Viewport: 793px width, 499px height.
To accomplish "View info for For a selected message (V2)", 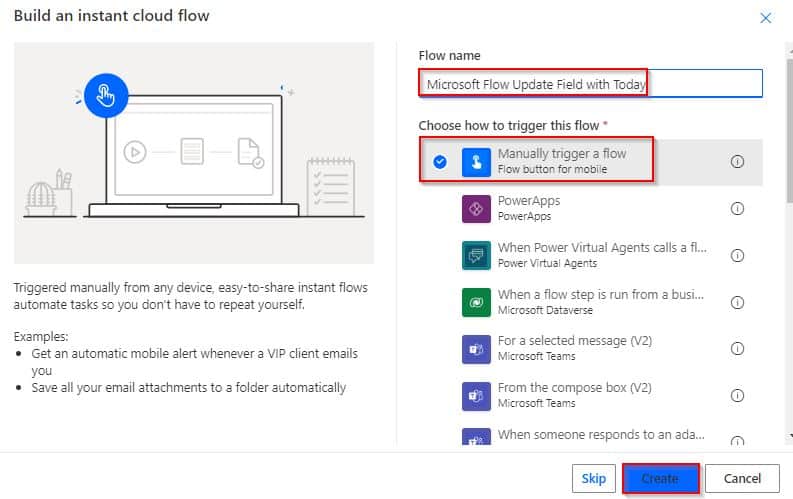I will [x=737, y=348].
